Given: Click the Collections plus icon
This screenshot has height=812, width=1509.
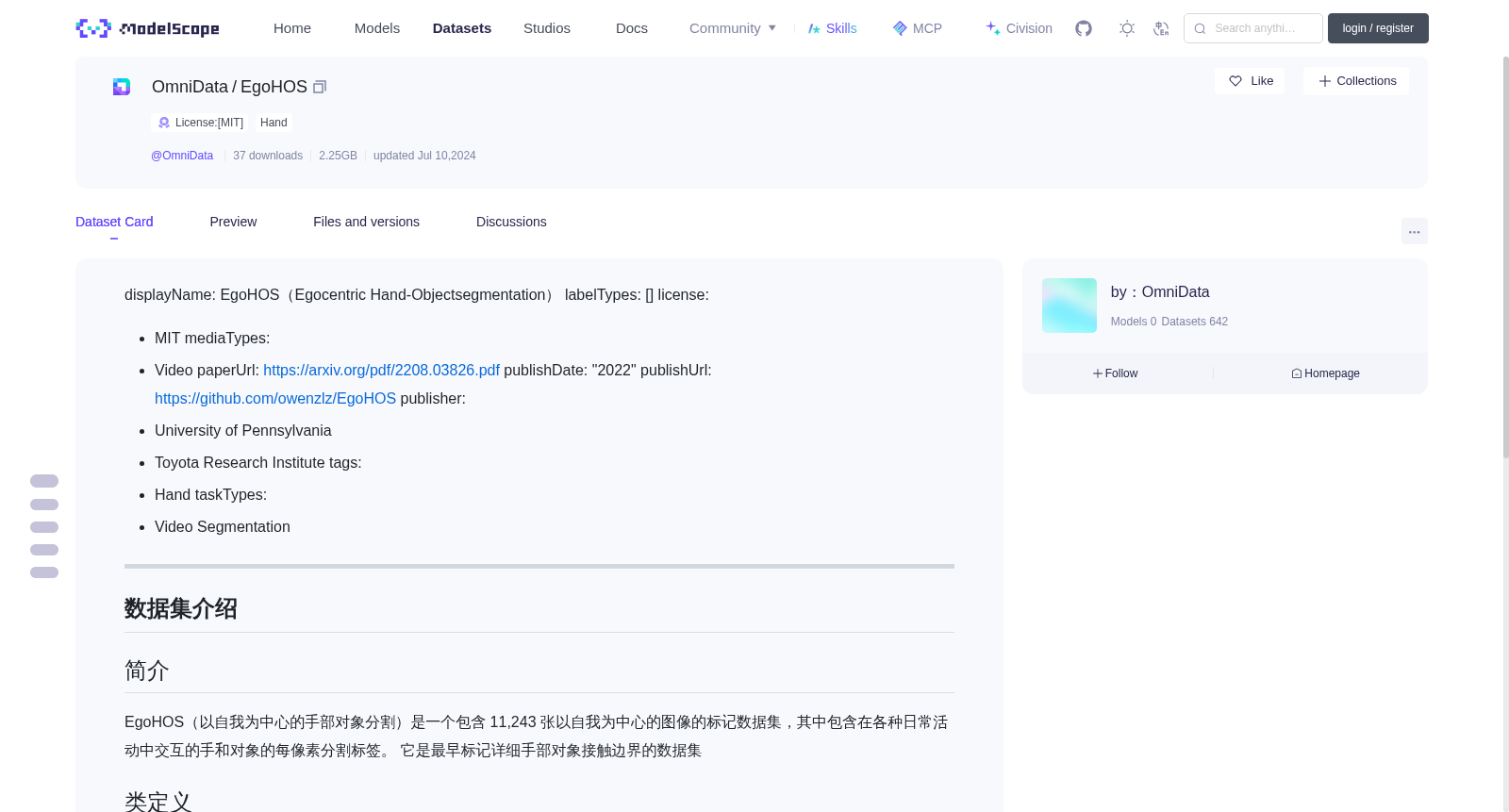Looking at the screenshot, I should (x=1325, y=81).
